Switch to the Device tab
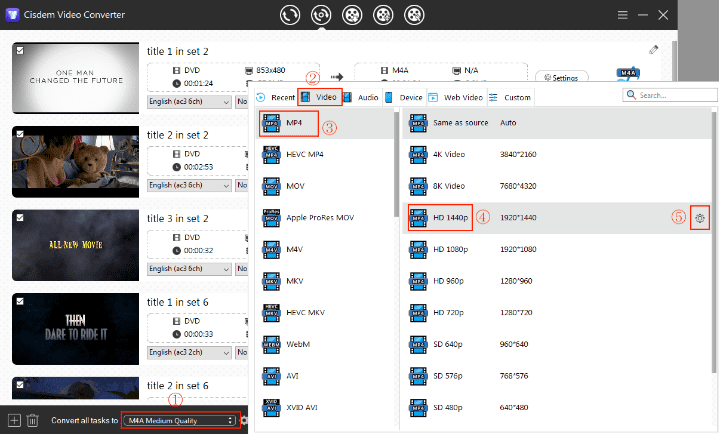This screenshot has width=719, height=434. pos(404,97)
